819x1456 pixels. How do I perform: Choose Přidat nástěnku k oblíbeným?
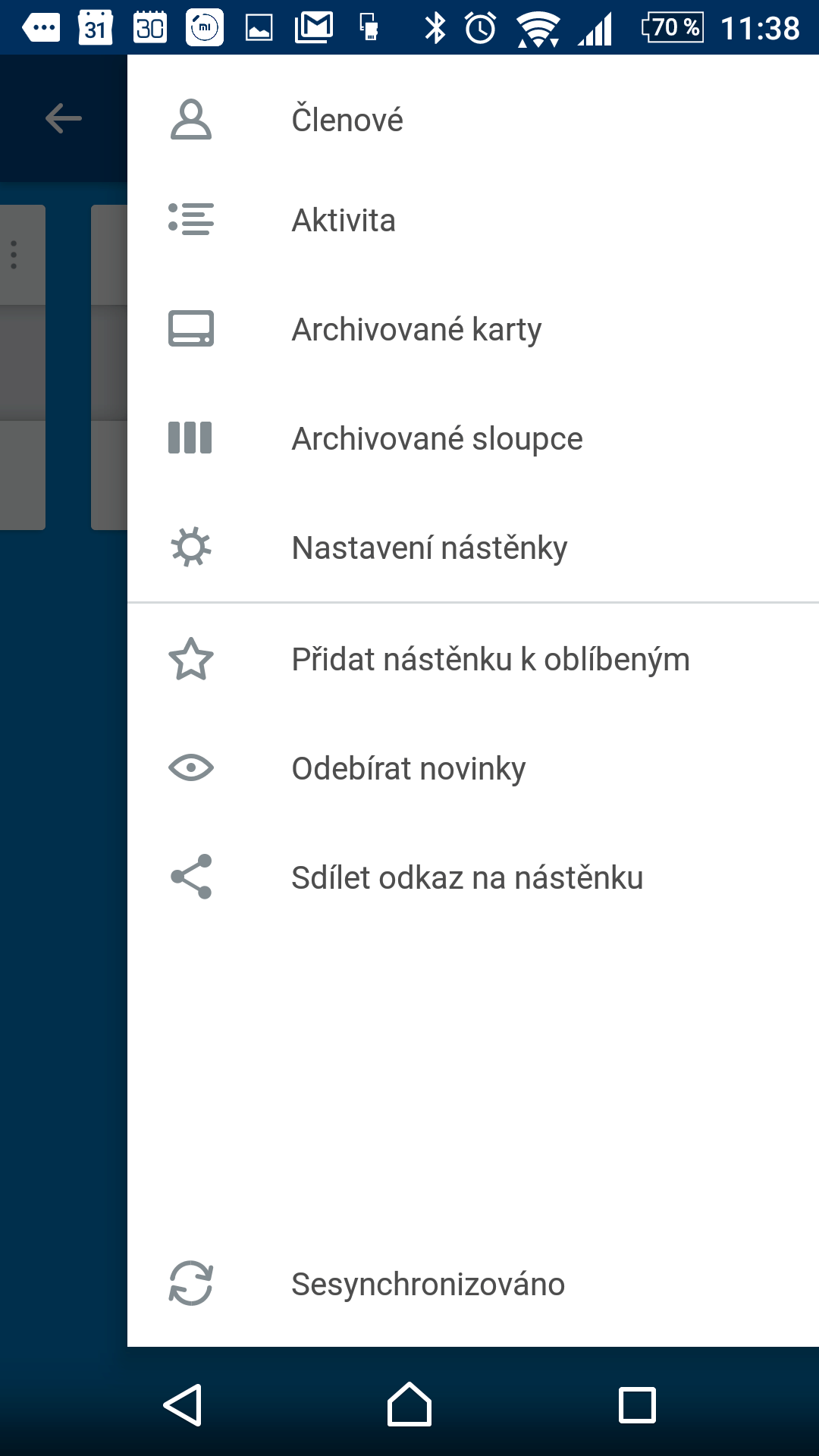pos(491,660)
